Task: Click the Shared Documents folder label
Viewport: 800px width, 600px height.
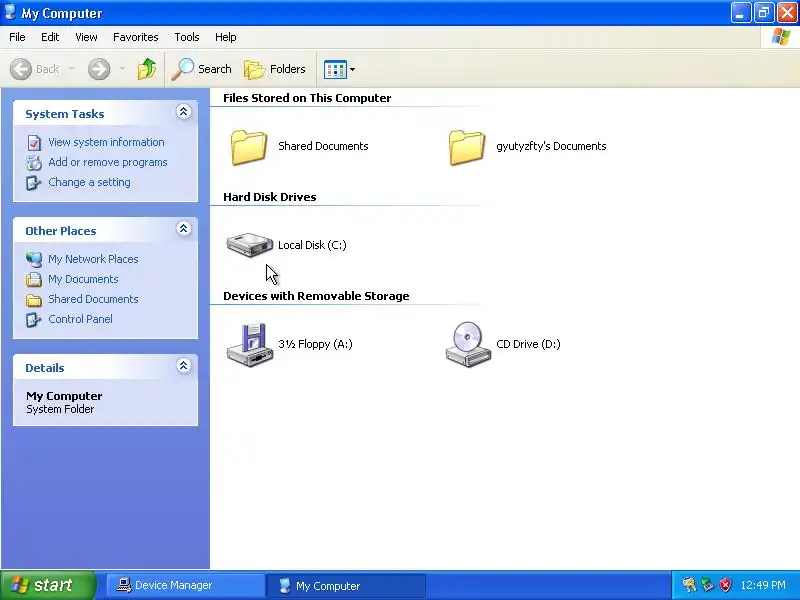Action: 323,146
